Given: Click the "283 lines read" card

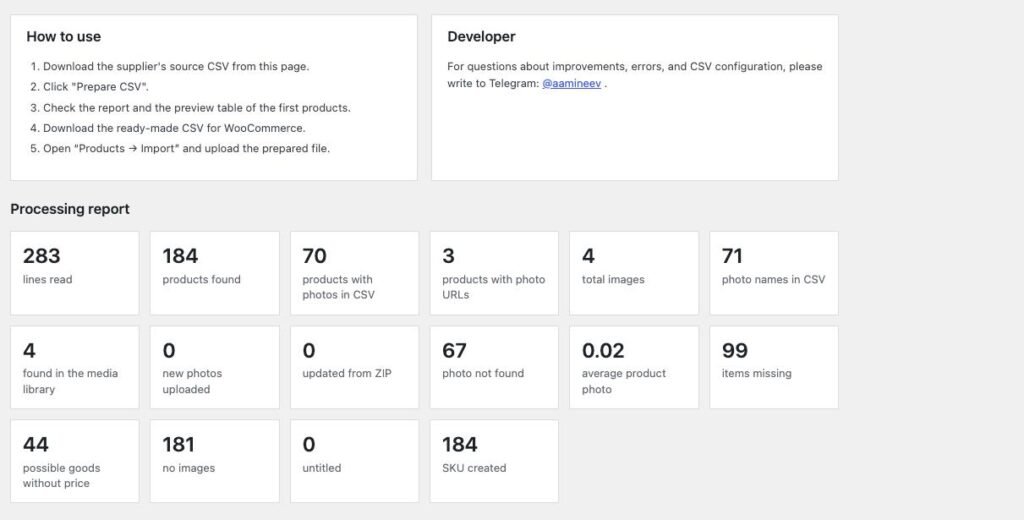Looking at the screenshot, I should click(74, 273).
